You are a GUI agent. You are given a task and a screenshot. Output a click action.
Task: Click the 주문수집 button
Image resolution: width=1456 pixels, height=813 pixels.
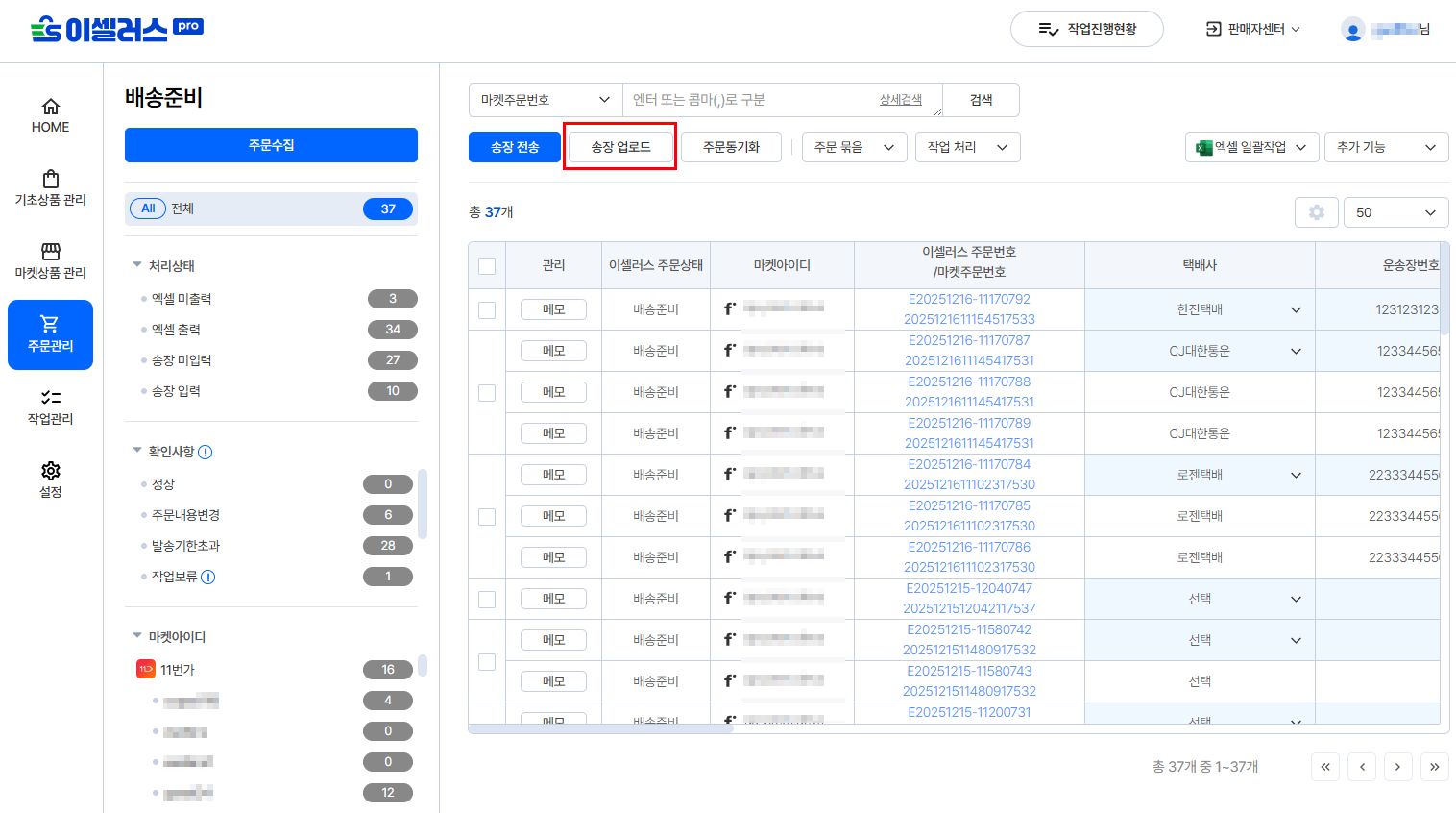click(x=271, y=145)
